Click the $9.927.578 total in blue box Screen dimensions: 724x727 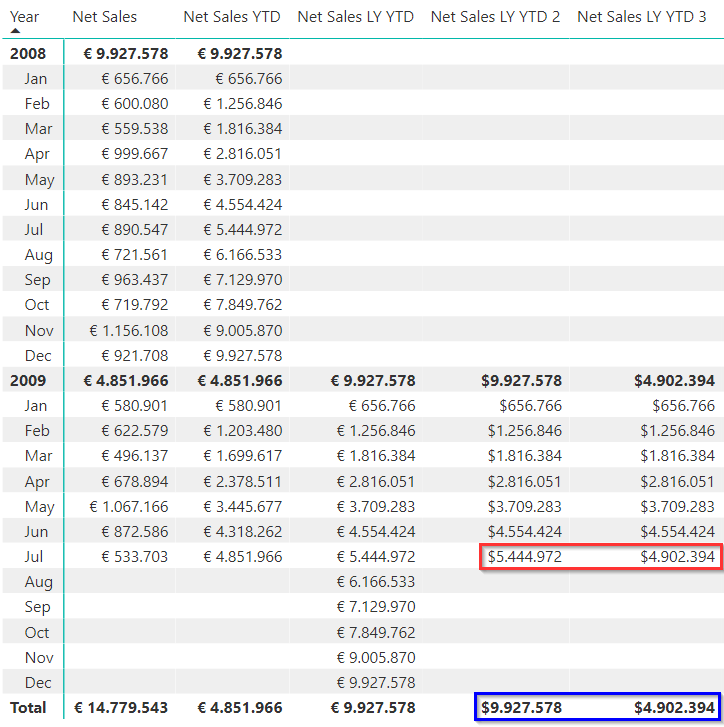click(521, 707)
